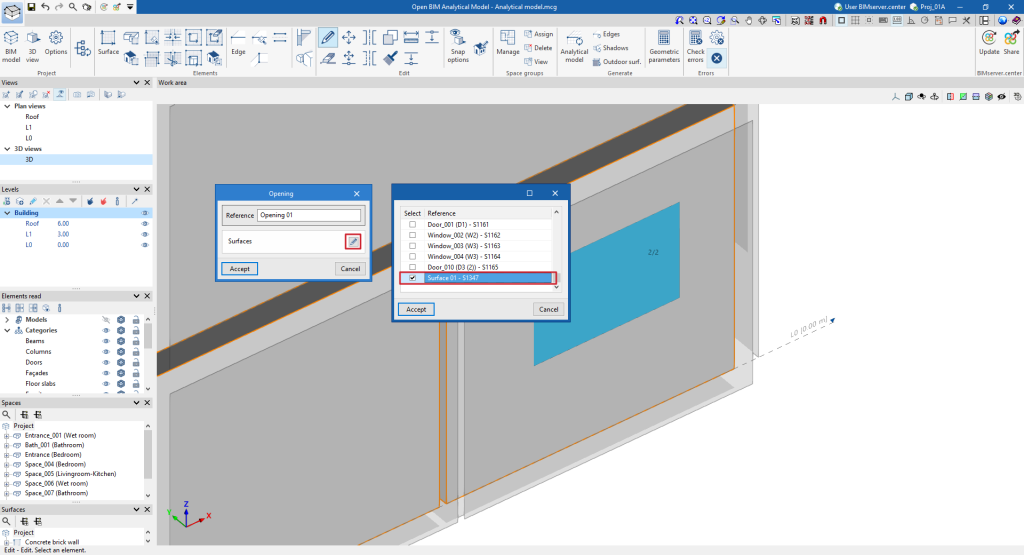1024x555 pixels.
Task: Click the Surfaces edit pencil in Opening dialog
Action: pyautogui.click(x=353, y=242)
